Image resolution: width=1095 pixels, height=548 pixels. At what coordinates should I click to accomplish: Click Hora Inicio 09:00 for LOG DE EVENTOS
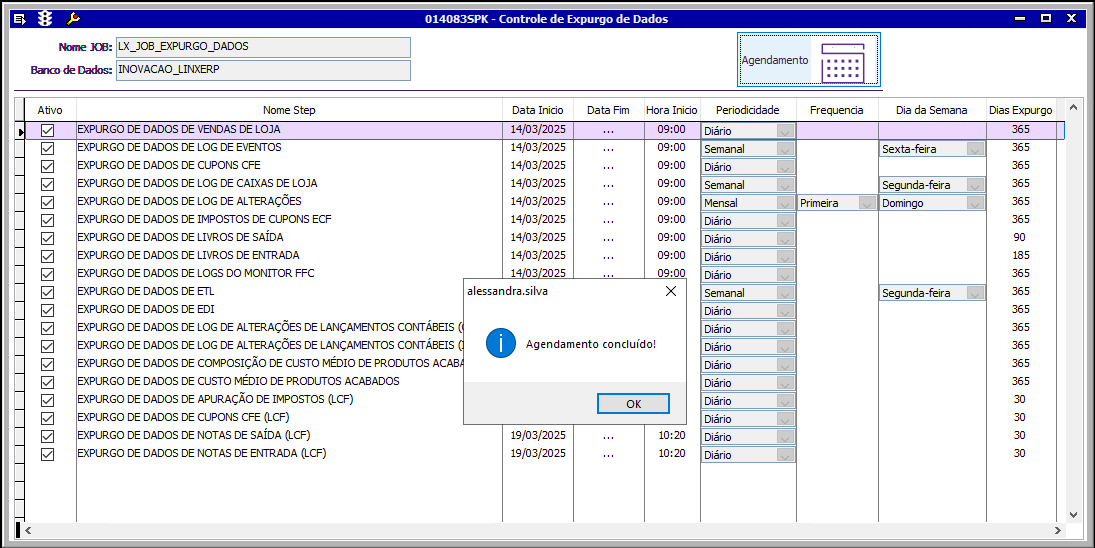click(671, 148)
